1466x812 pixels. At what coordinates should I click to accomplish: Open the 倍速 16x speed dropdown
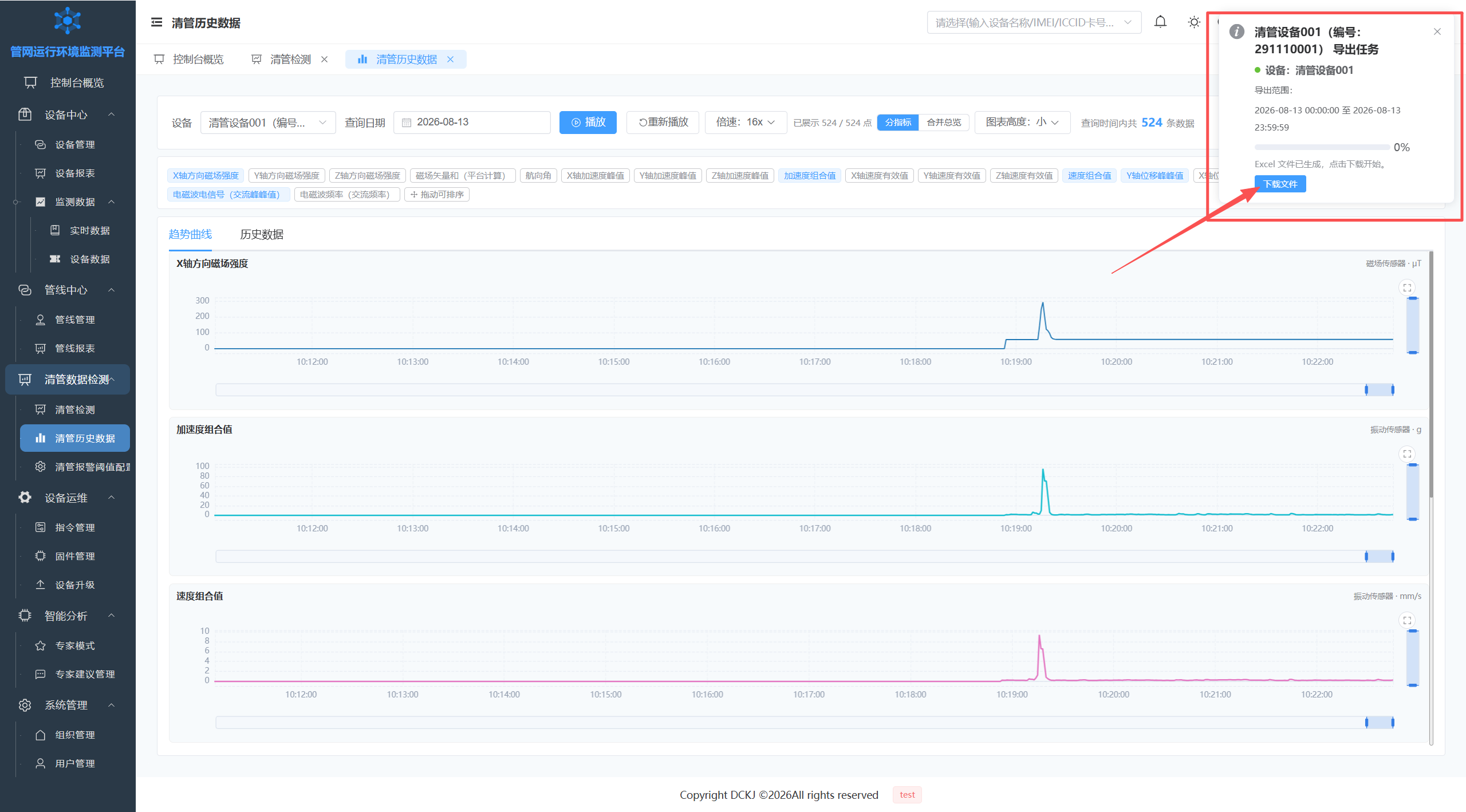coord(746,122)
